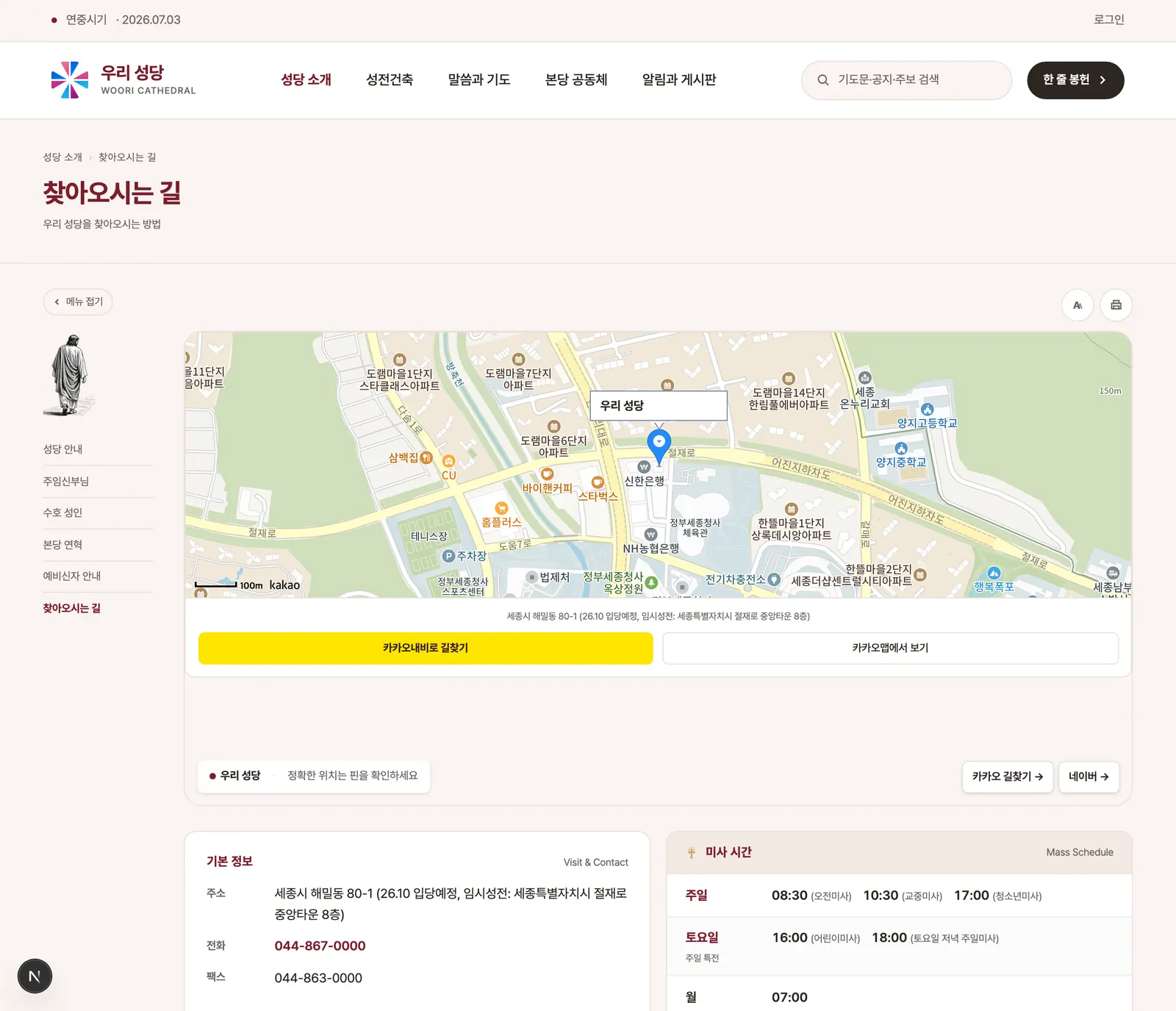
Task: Click phone number 044-867-0000
Action: [320, 946]
